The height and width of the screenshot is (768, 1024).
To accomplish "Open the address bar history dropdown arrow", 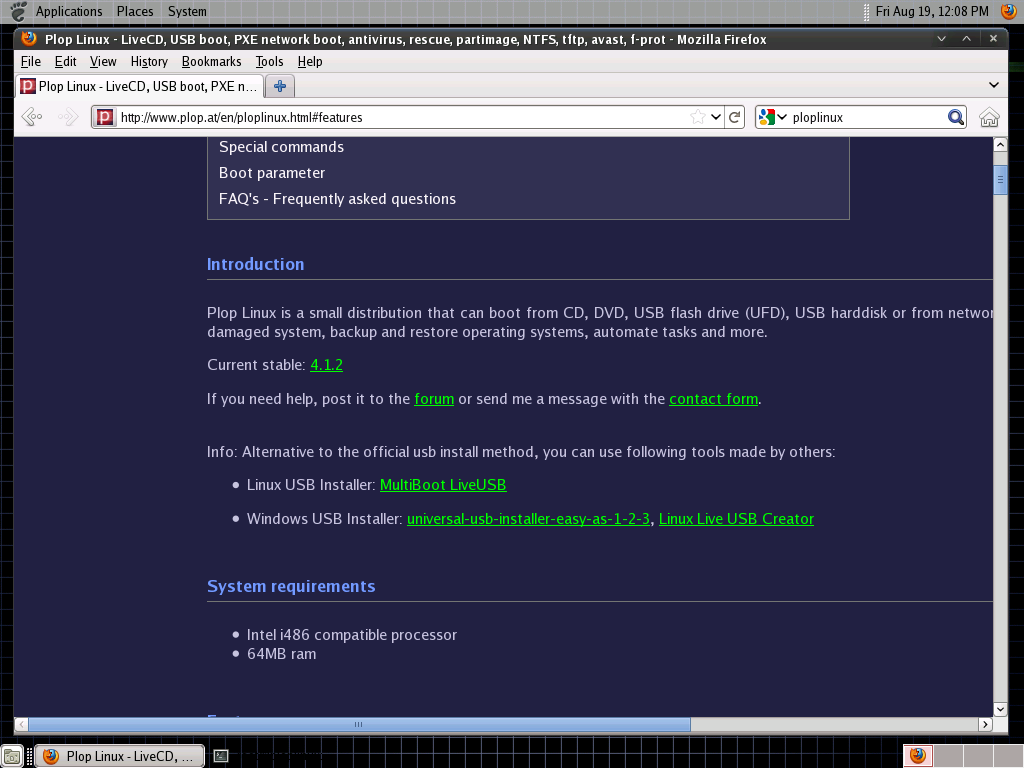I will [x=716, y=117].
